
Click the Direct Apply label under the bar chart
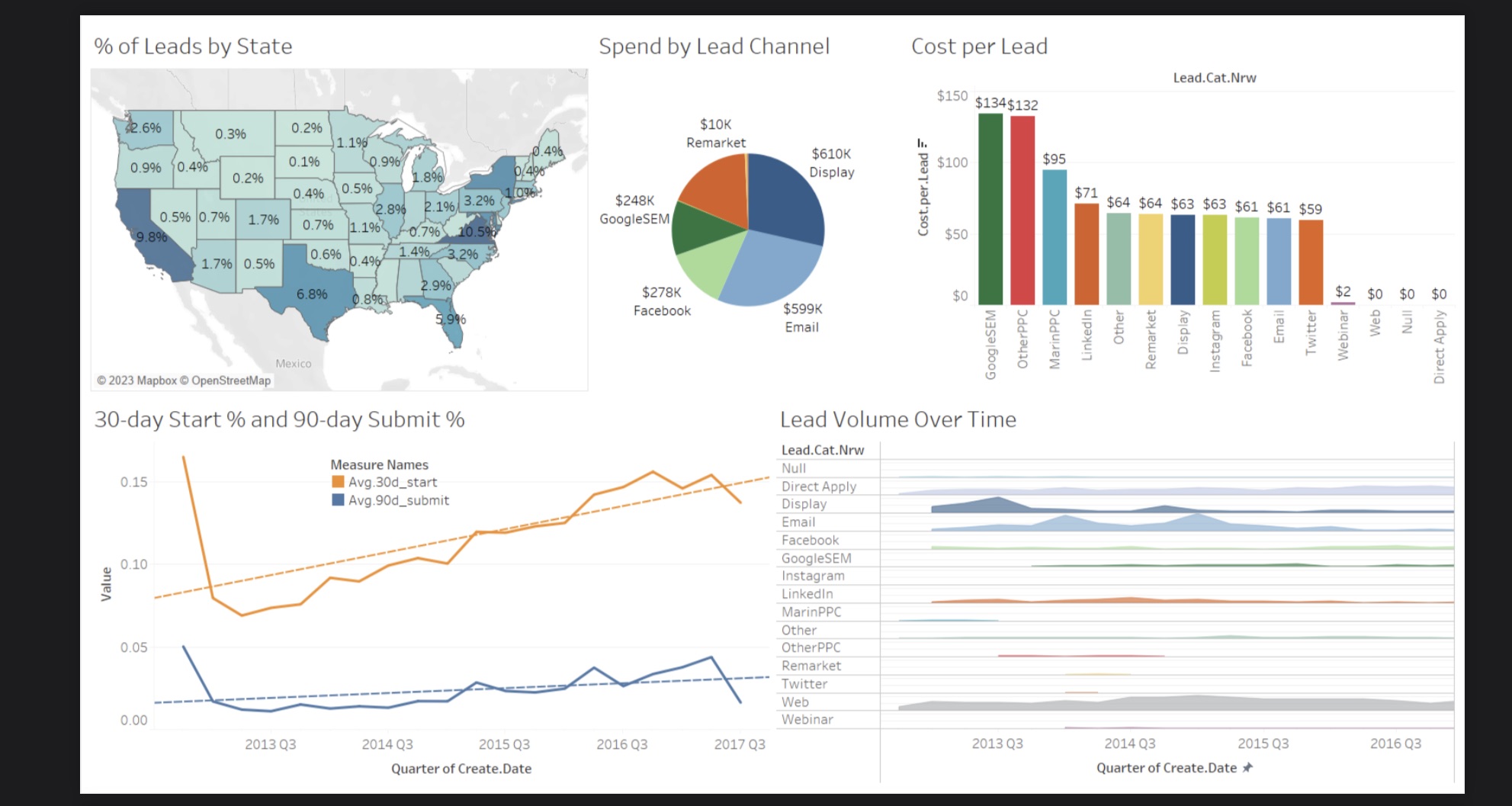coord(1439,347)
